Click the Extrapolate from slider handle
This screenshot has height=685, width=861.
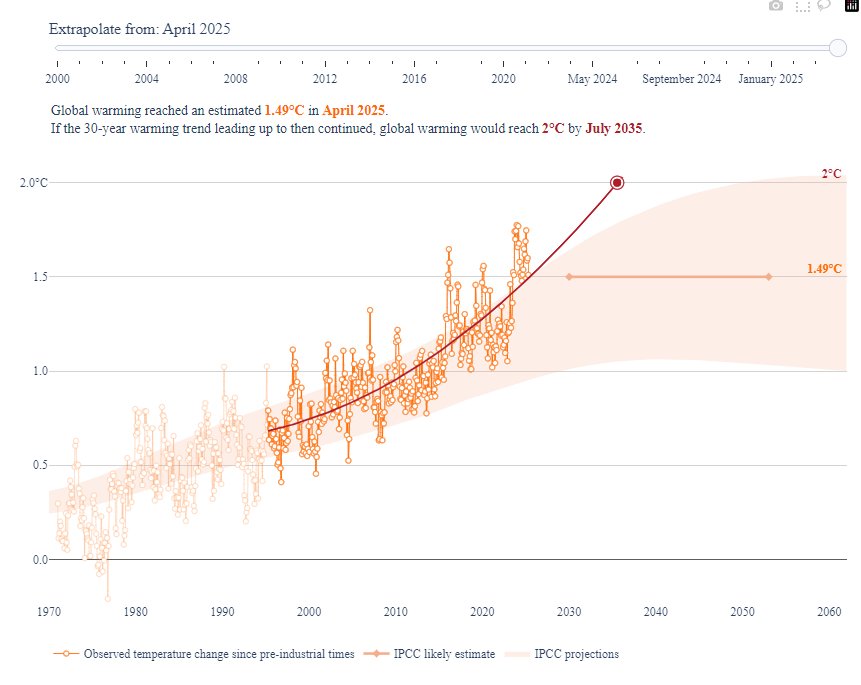[838, 45]
